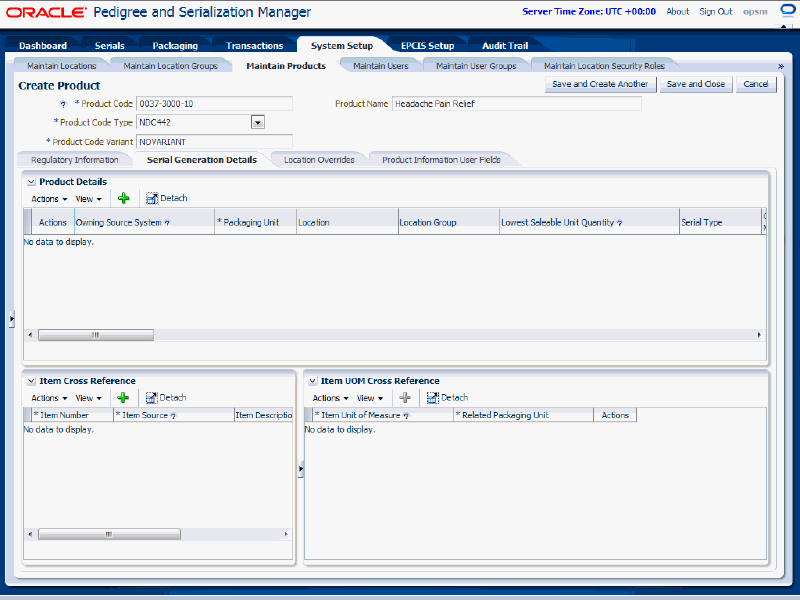800x600 pixels.
Task: Expand the left side panel splitter arrow
Action: [11, 319]
